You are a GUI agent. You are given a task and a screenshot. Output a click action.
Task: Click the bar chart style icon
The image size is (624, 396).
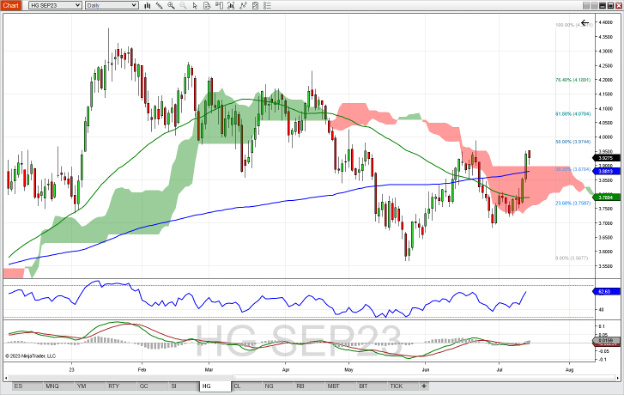(147, 6)
